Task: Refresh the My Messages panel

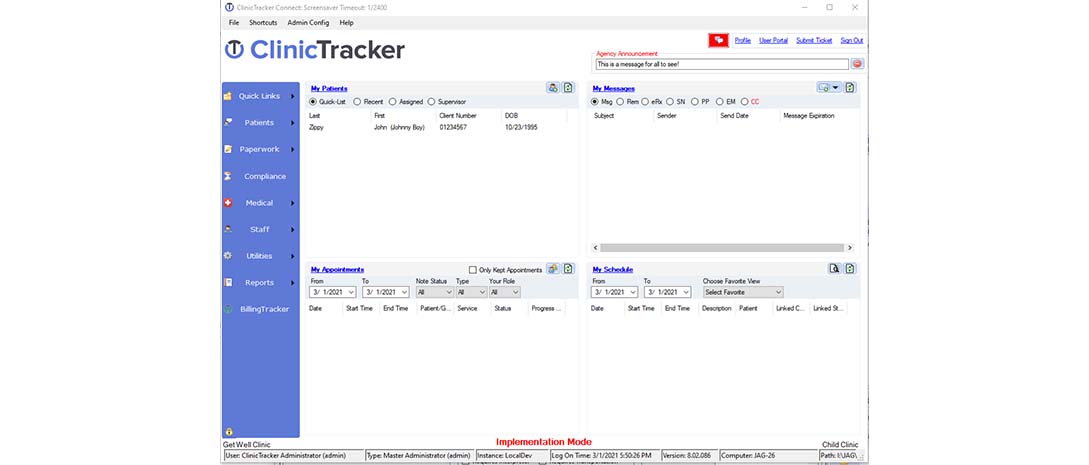Action: 850,88
